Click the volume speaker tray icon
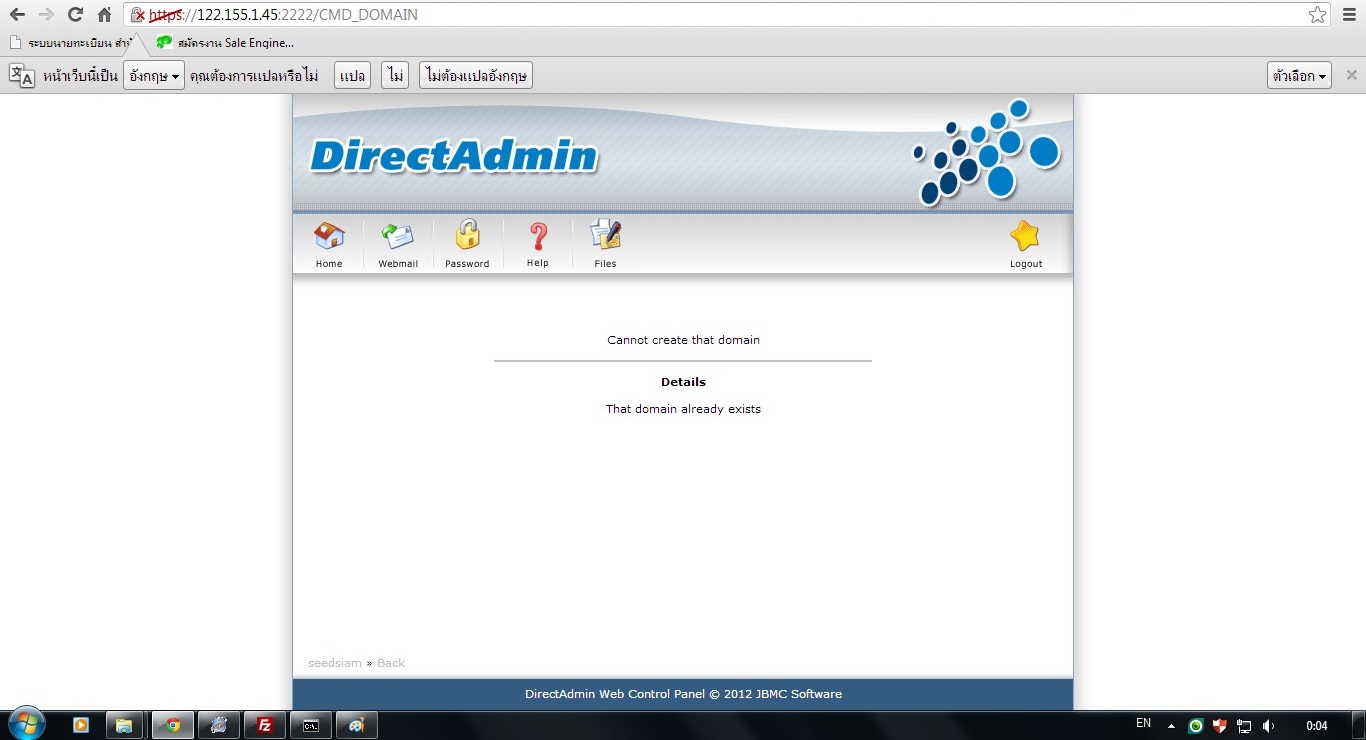Image resolution: width=1366 pixels, height=740 pixels. [x=1269, y=726]
